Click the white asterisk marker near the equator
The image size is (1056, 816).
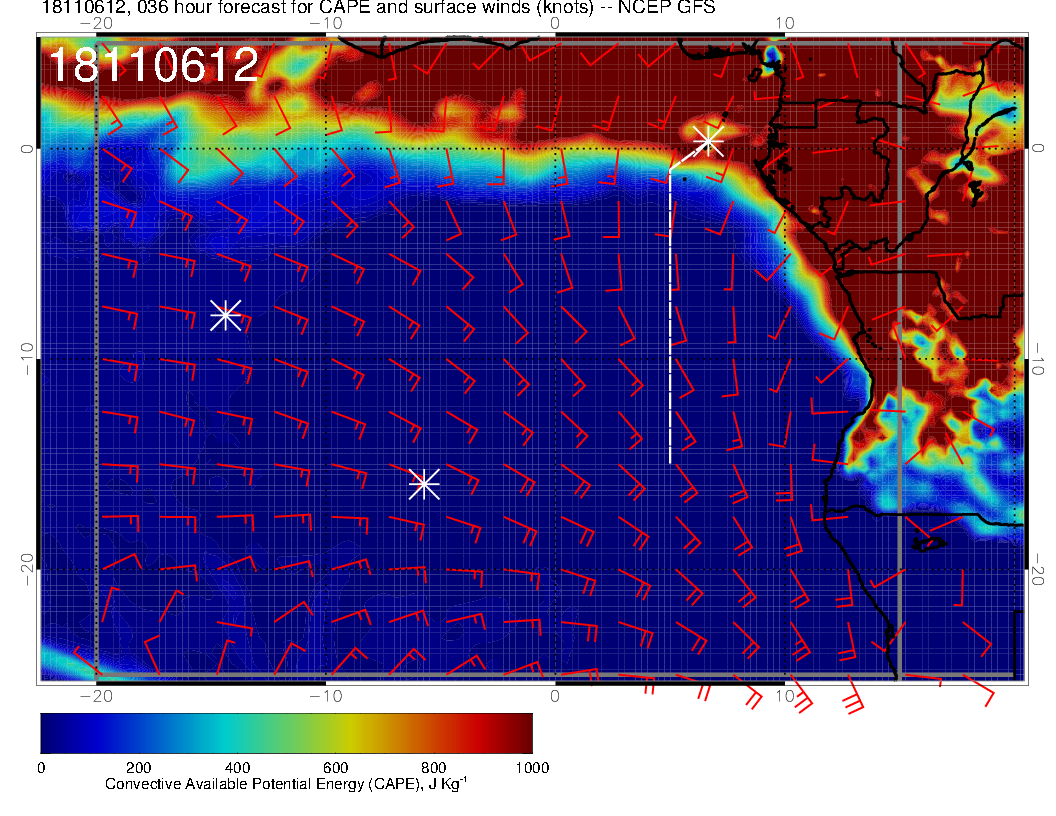click(708, 141)
